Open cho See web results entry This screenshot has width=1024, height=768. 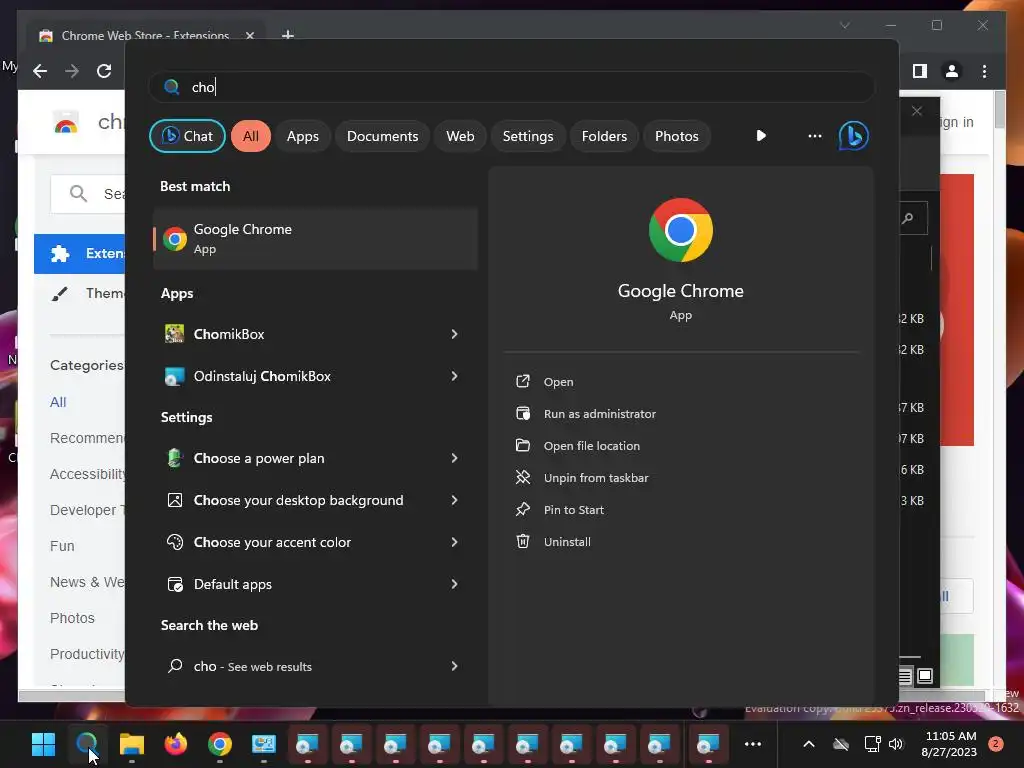click(302, 666)
